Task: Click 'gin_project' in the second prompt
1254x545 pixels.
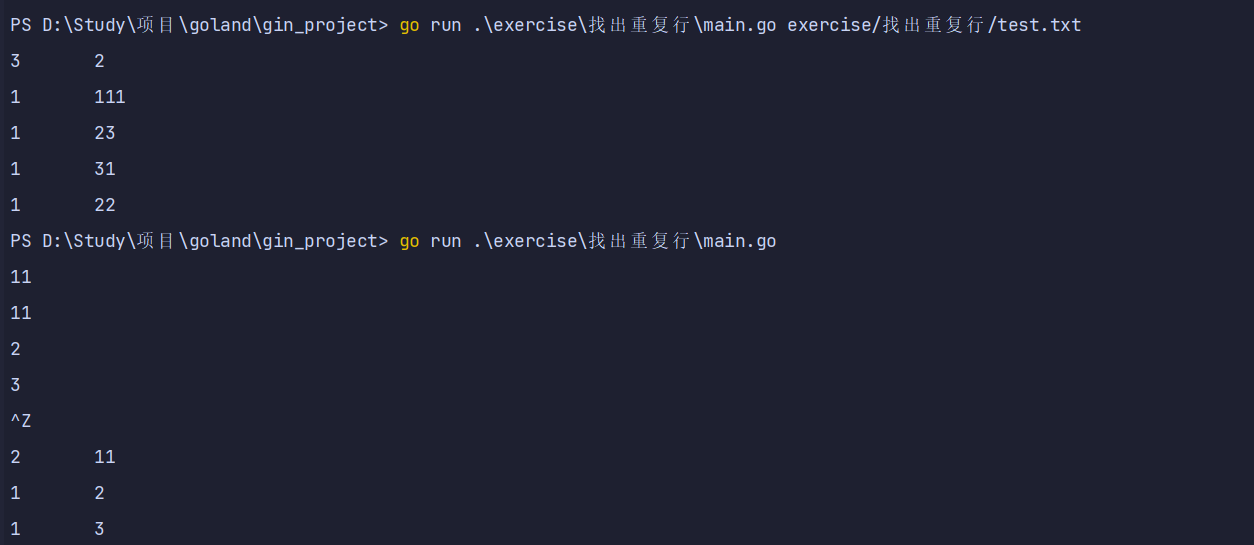Action: coord(319,241)
